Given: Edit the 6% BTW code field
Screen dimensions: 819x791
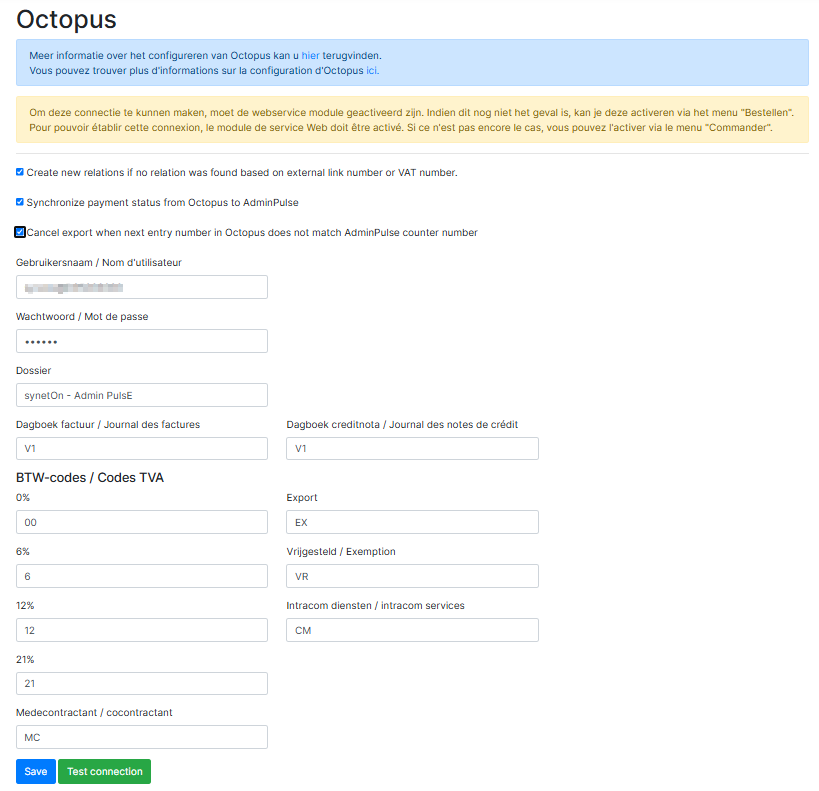Looking at the screenshot, I should pyautogui.click(x=142, y=576).
